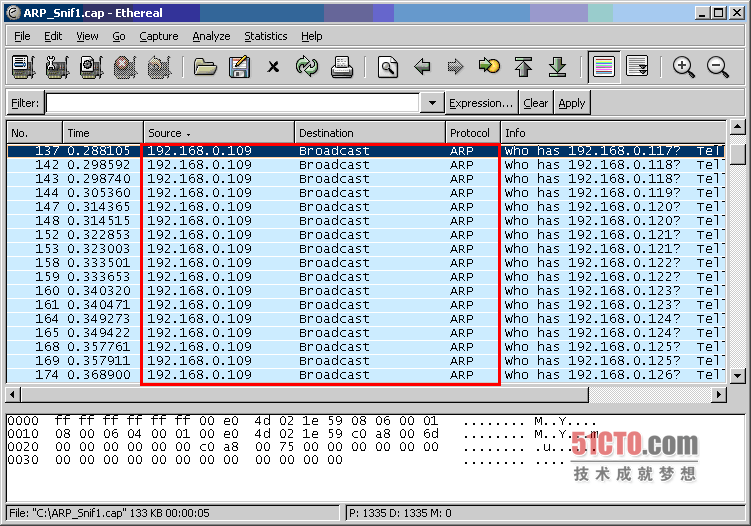This screenshot has height=526, width=751.
Task: Click in the Filter text field
Action: click(232, 103)
